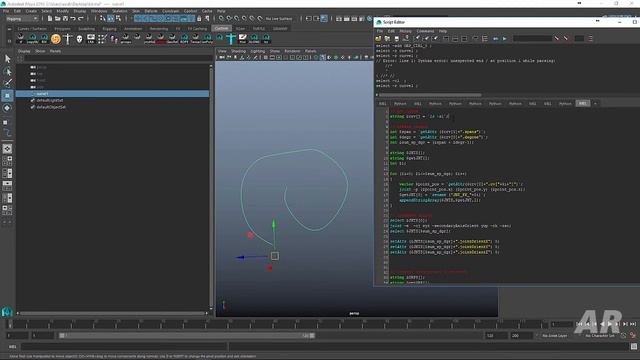The height and width of the screenshot is (360, 640).
Task: Open the Rigging menu set dropdown
Action: tap(22, 18)
